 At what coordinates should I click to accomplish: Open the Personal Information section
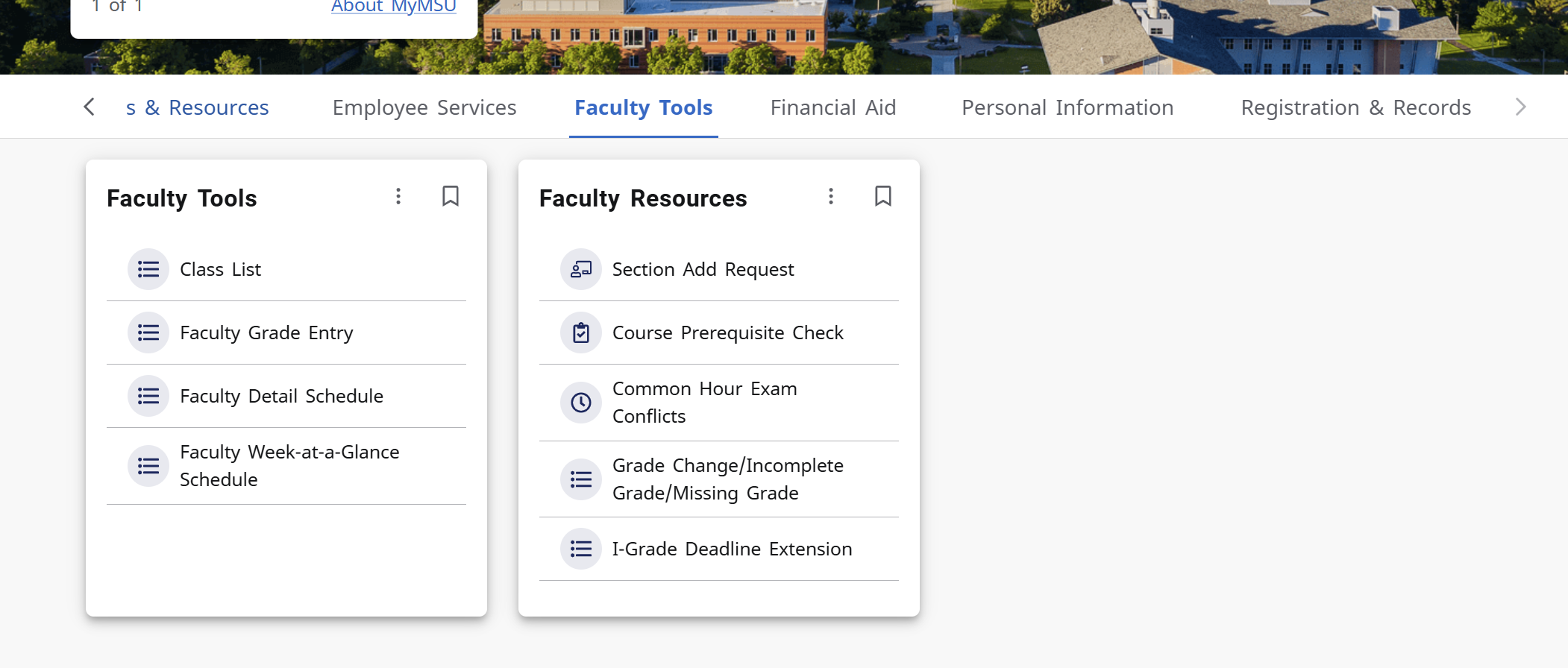point(1067,107)
